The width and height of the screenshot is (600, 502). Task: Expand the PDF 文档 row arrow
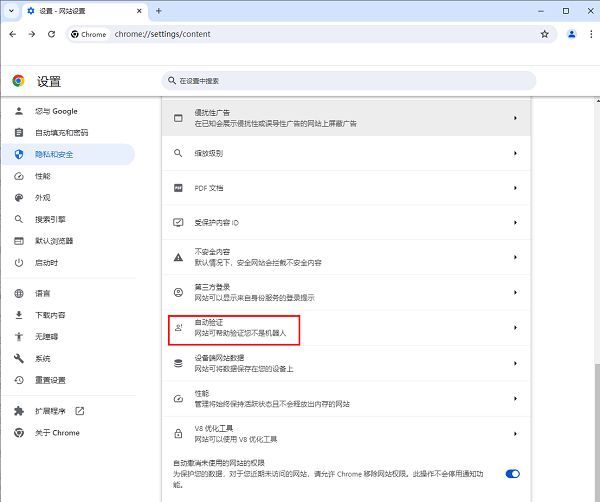click(515, 187)
